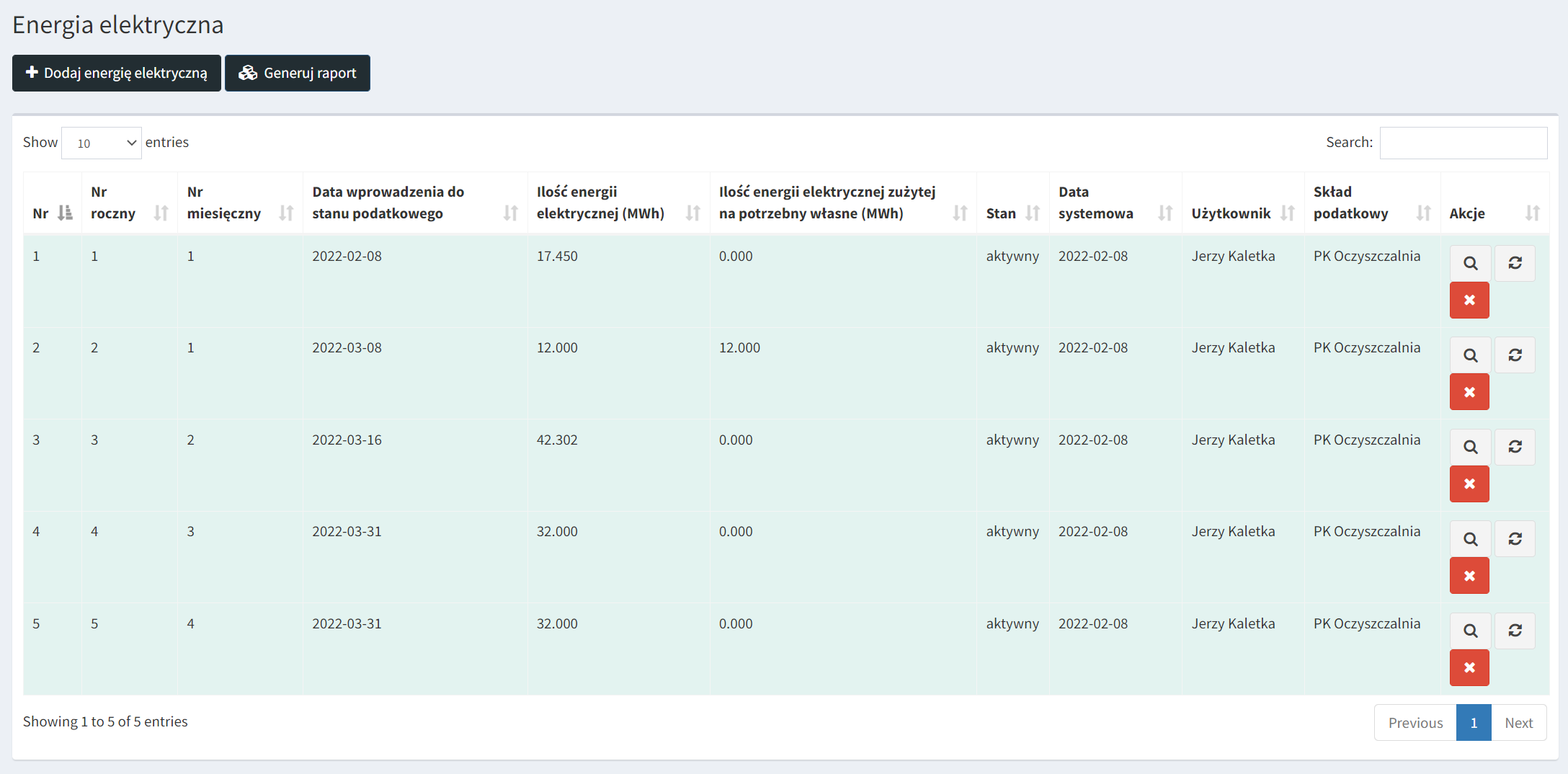This screenshot has height=774, width=1568.
Task: Click Dodaj energię elektryczną button
Action: coord(117,74)
